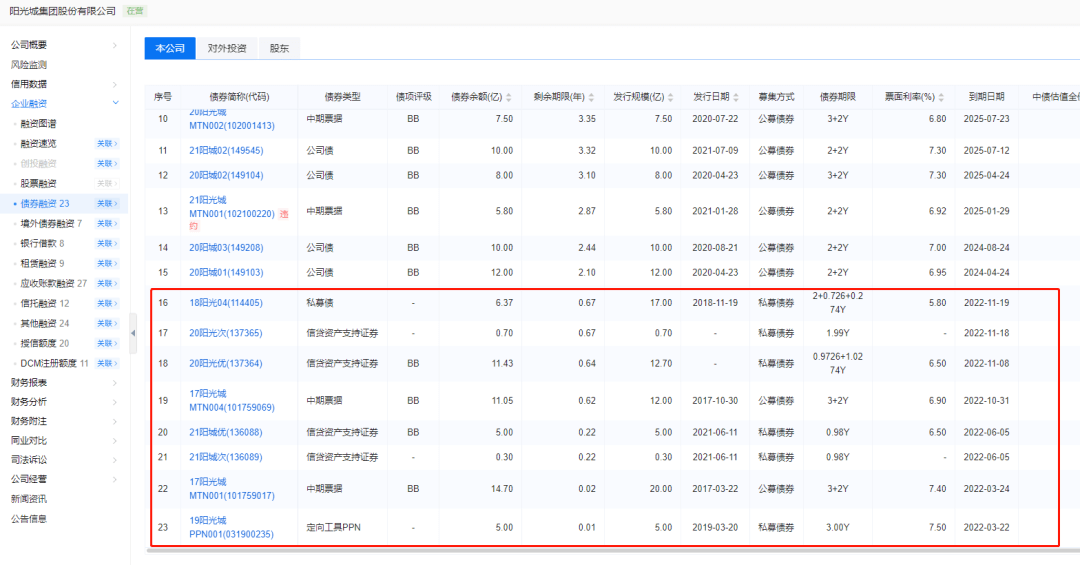Open bond link 17阳光城 MTN001(101759017)

231,489
